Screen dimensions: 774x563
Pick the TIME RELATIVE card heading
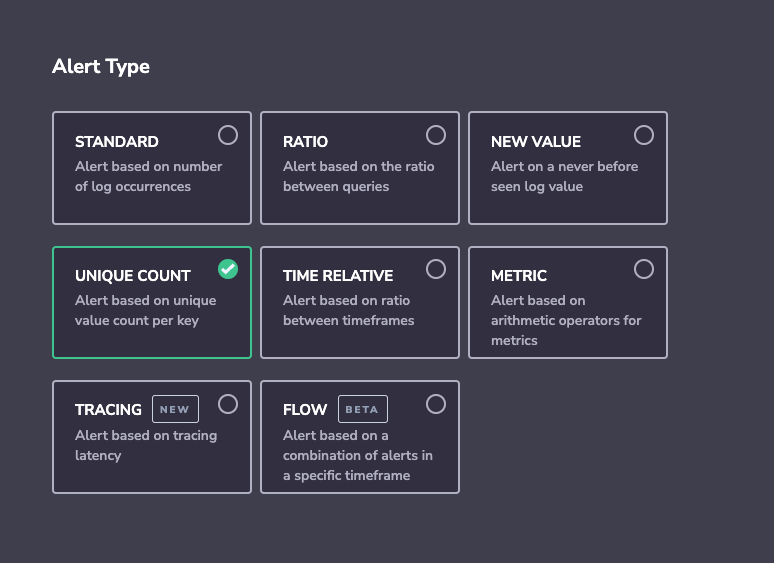coord(338,276)
